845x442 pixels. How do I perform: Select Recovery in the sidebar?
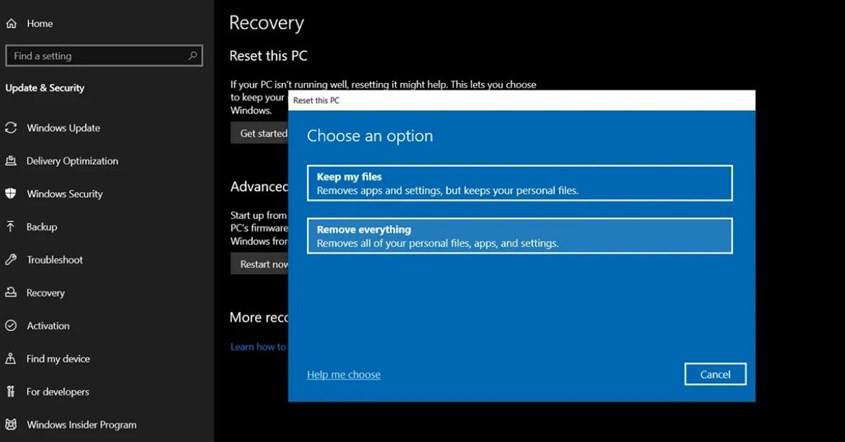(45, 293)
